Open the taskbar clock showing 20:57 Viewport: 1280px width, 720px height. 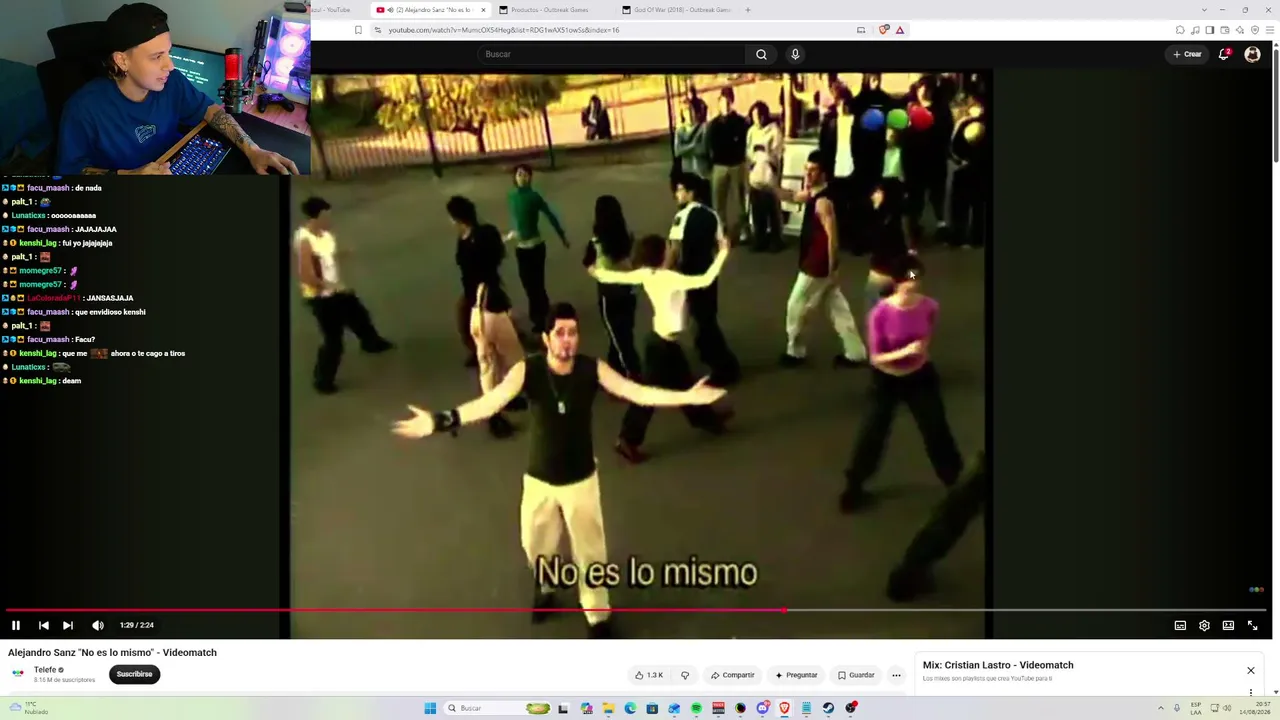[1254, 708]
